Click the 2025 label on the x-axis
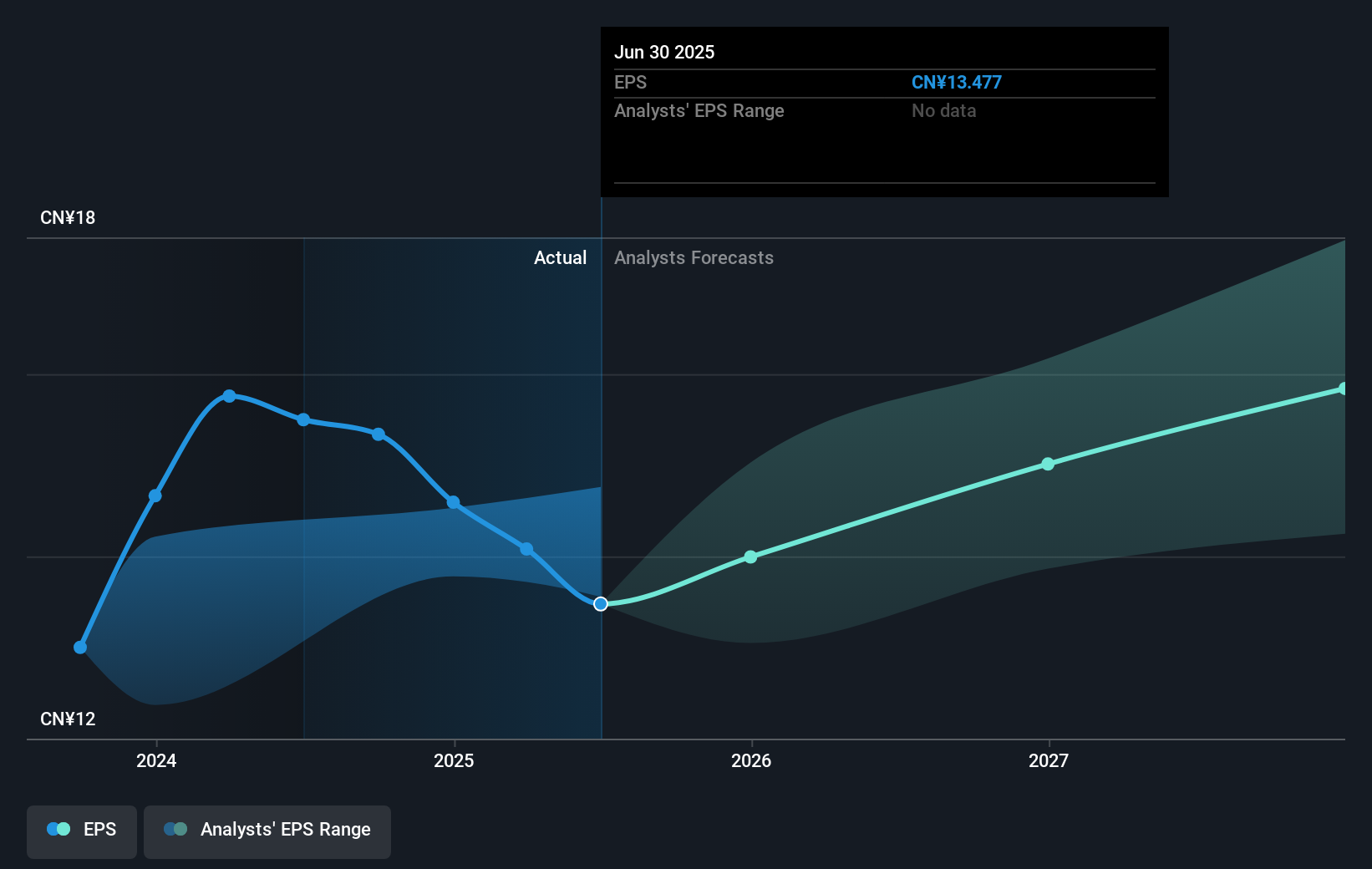This screenshot has width=1372, height=869. [x=454, y=761]
